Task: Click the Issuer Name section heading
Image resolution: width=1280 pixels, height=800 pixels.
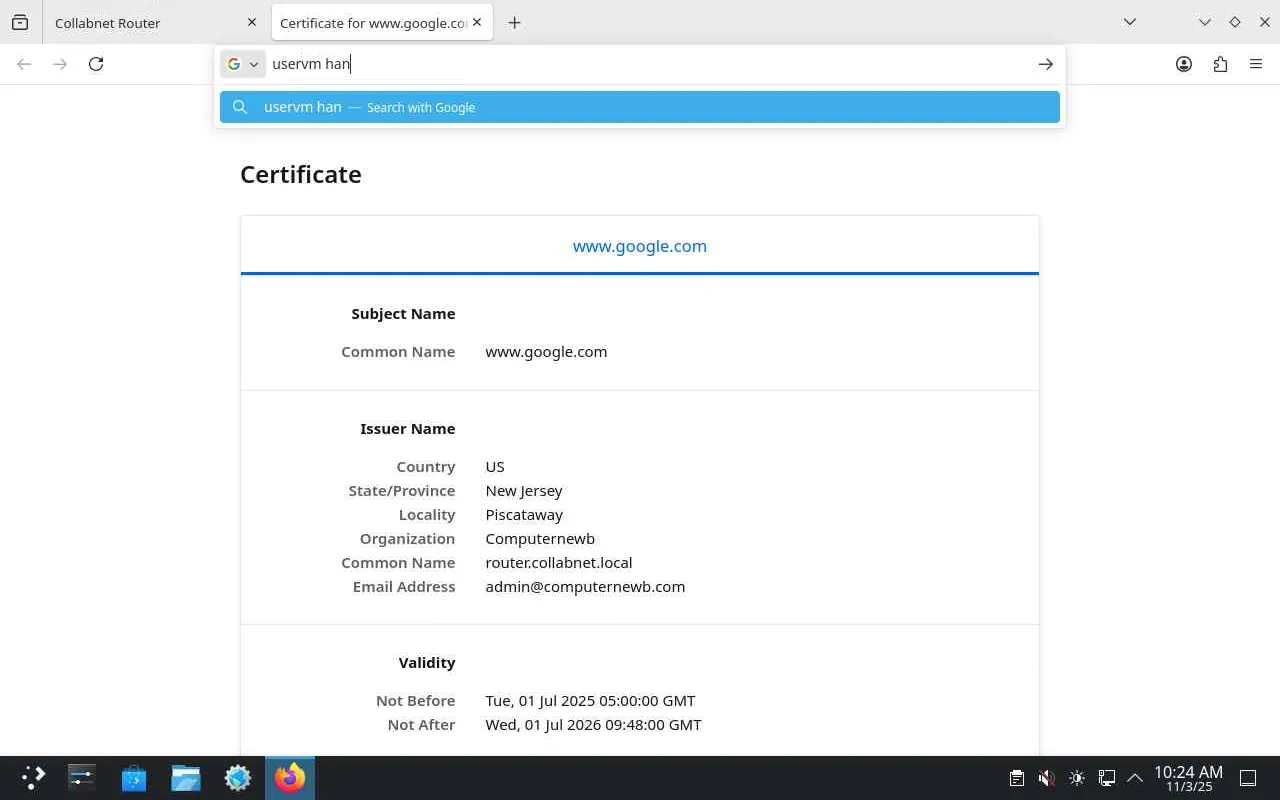Action: tap(408, 428)
